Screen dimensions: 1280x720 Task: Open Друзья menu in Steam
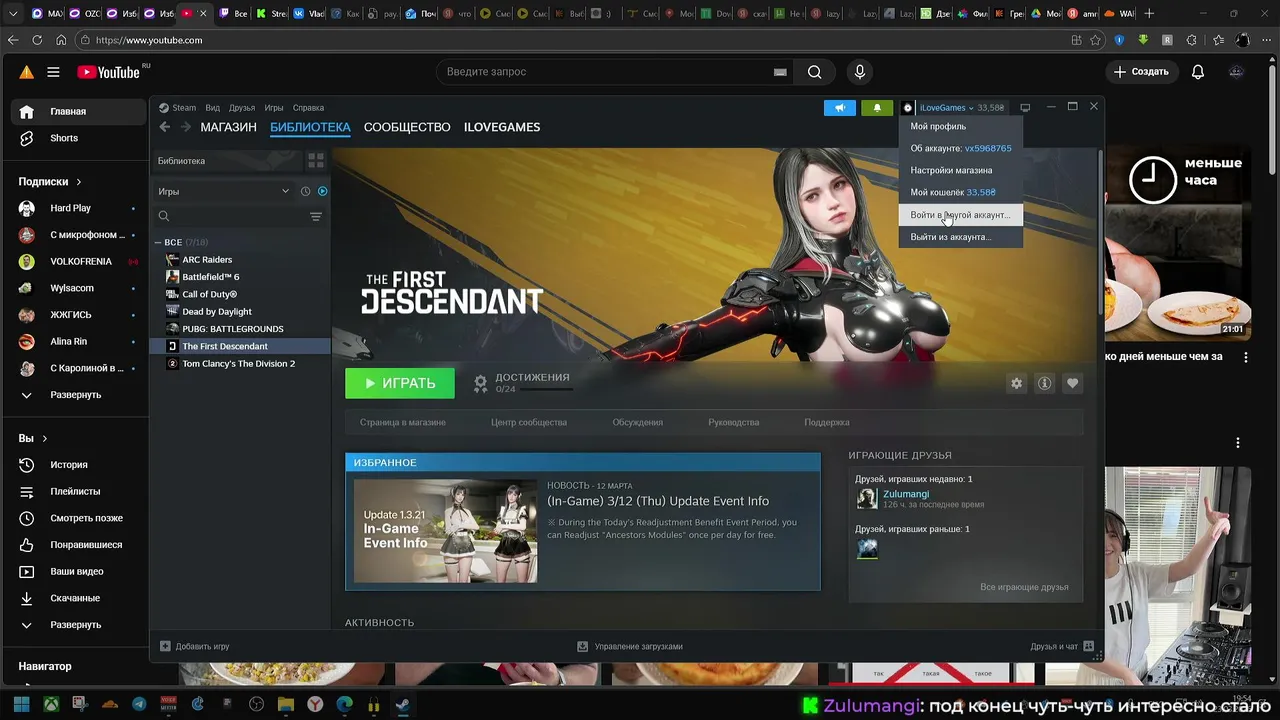[242, 108]
